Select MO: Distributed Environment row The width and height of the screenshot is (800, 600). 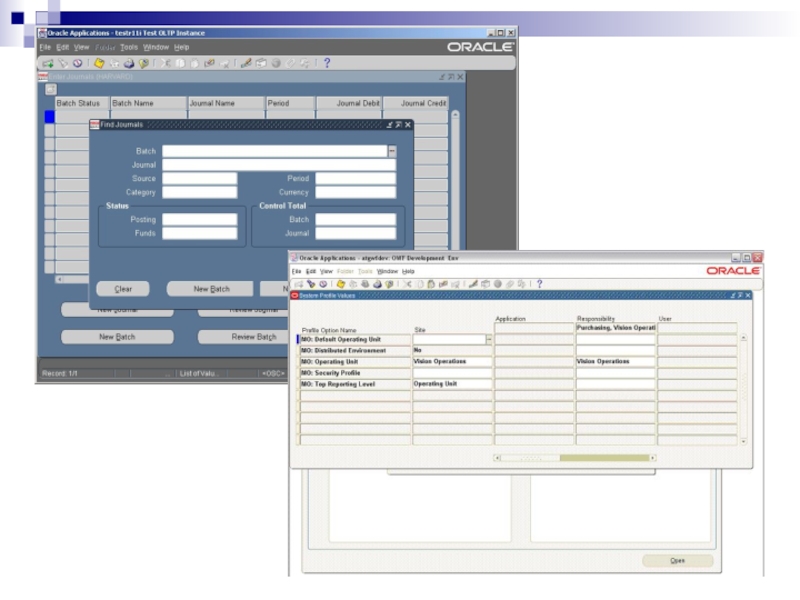coord(355,351)
